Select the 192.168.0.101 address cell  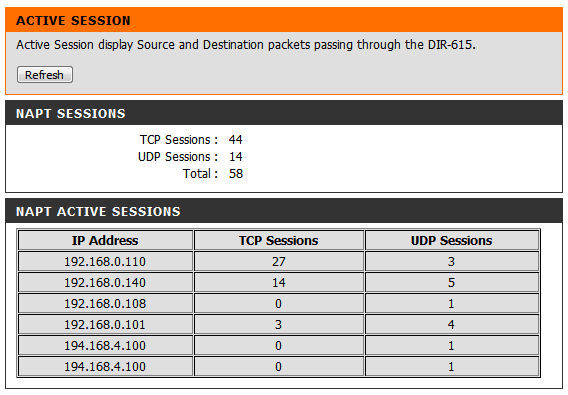(105, 324)
